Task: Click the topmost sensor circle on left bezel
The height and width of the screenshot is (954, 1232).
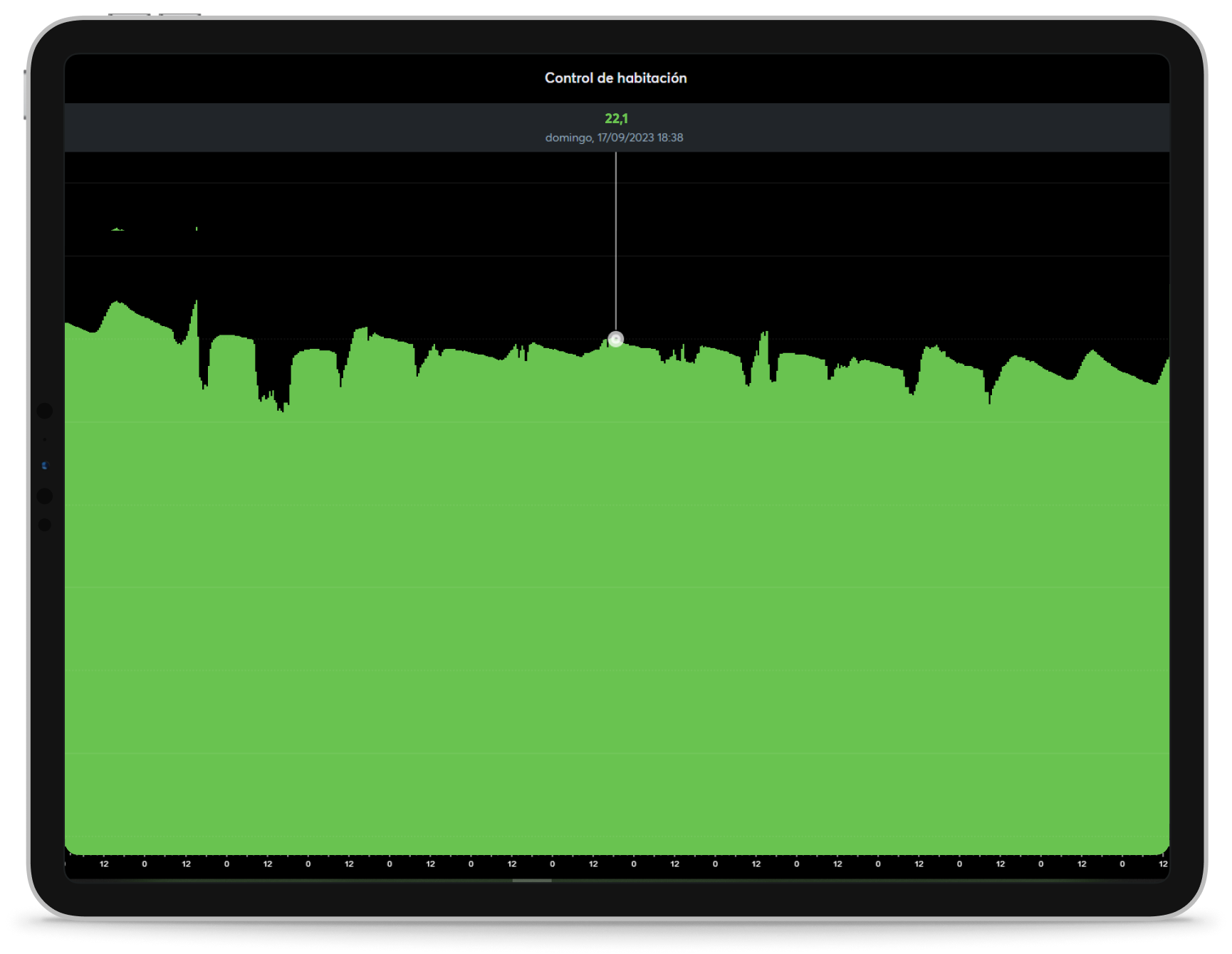Action: coord(44,411)
